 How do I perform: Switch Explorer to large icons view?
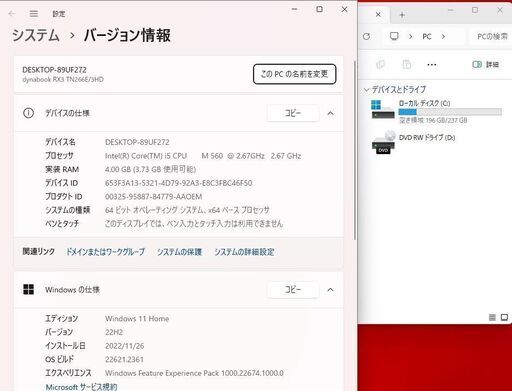coord(504,317)
